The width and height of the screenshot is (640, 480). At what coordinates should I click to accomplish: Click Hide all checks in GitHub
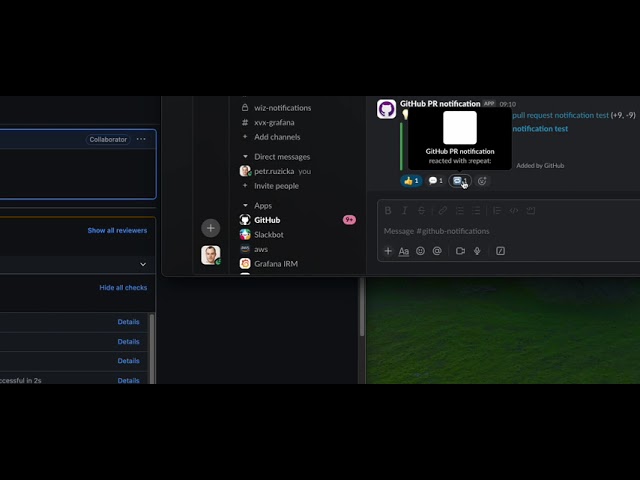123,288
